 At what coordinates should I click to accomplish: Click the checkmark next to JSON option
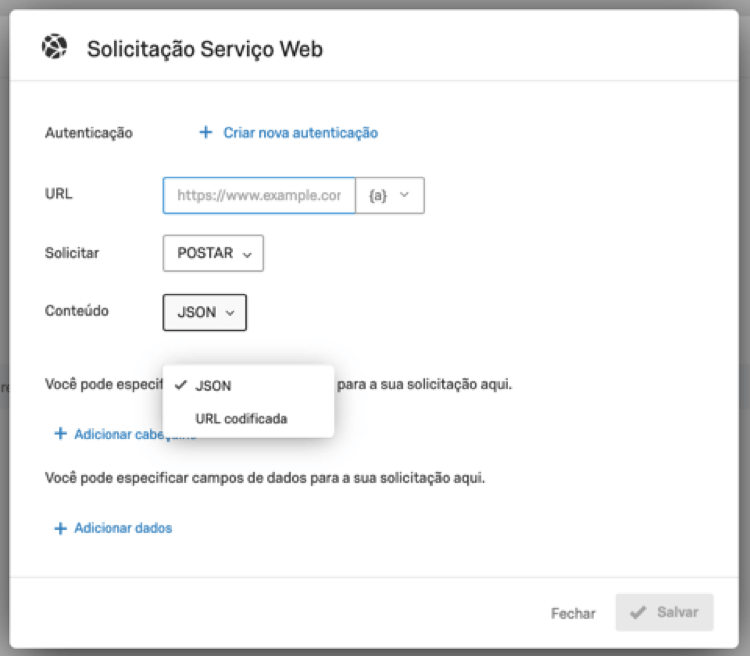point(180,386)
